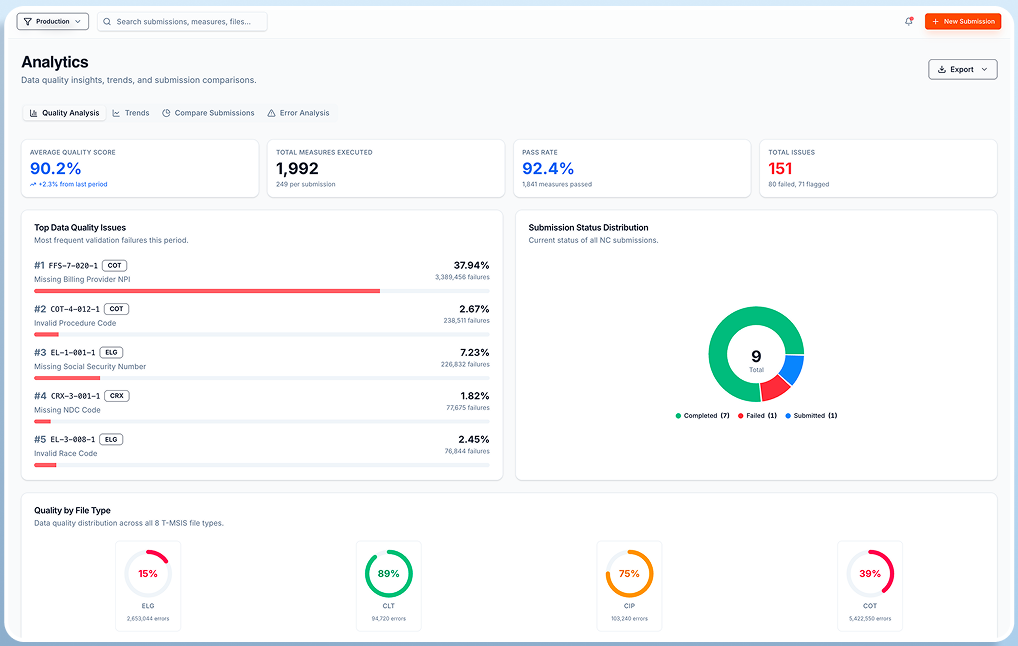The width and height of the screenshot is (1018, 646).
Task: Click the Missing Billing Provider NPI progress bar
Action: tap(262, 291)
